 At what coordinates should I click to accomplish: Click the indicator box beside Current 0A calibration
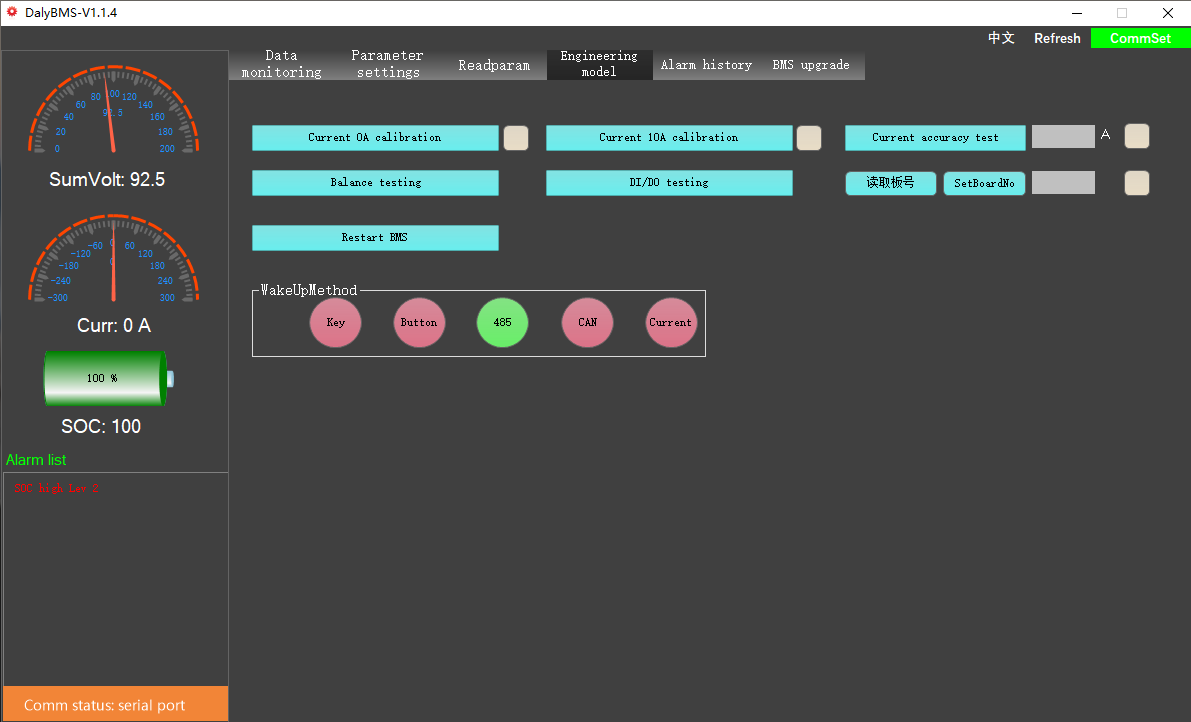point(516,138)
